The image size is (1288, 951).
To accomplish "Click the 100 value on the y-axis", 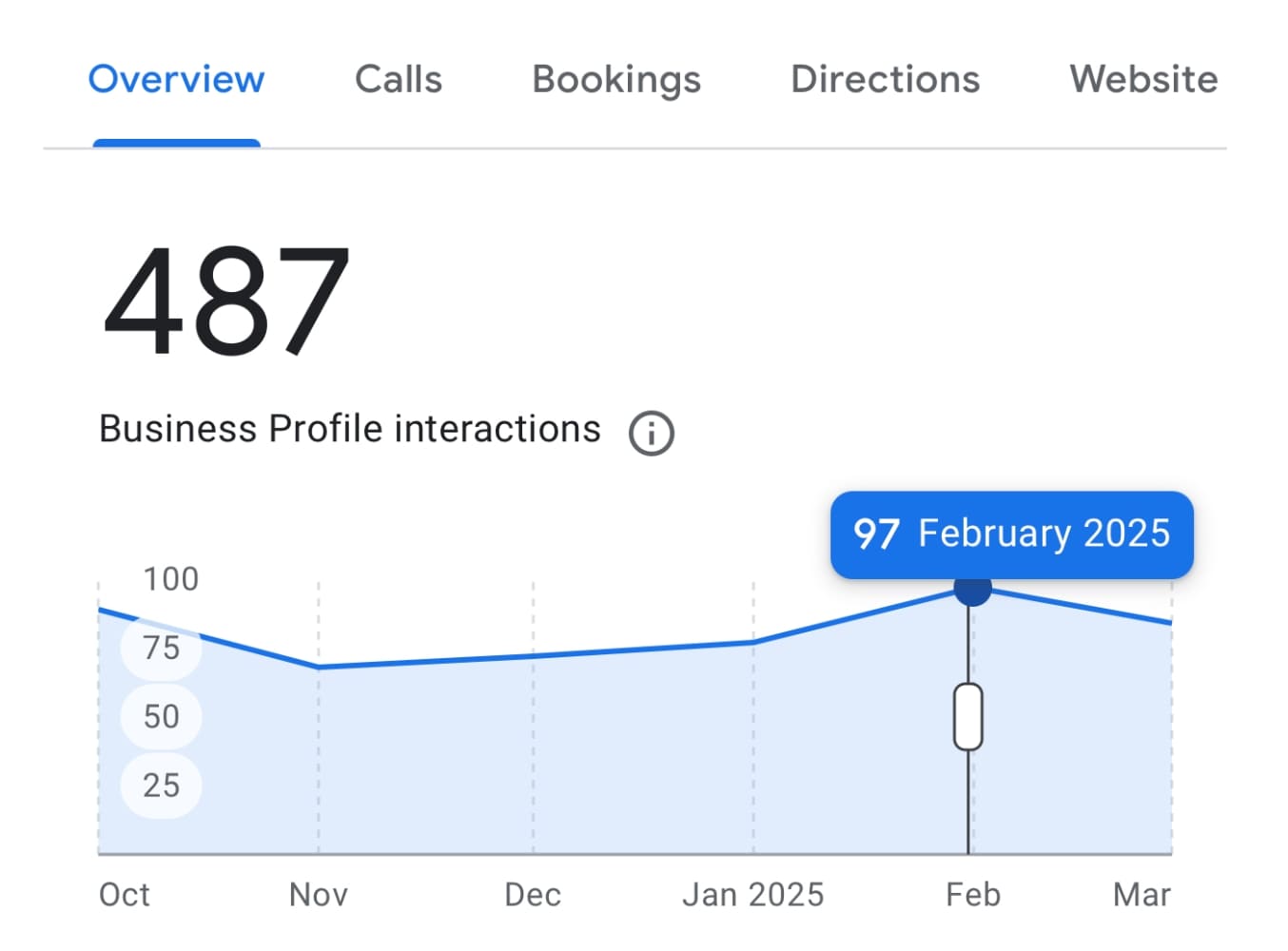I will pyautogui.click(x=170, y=578).
